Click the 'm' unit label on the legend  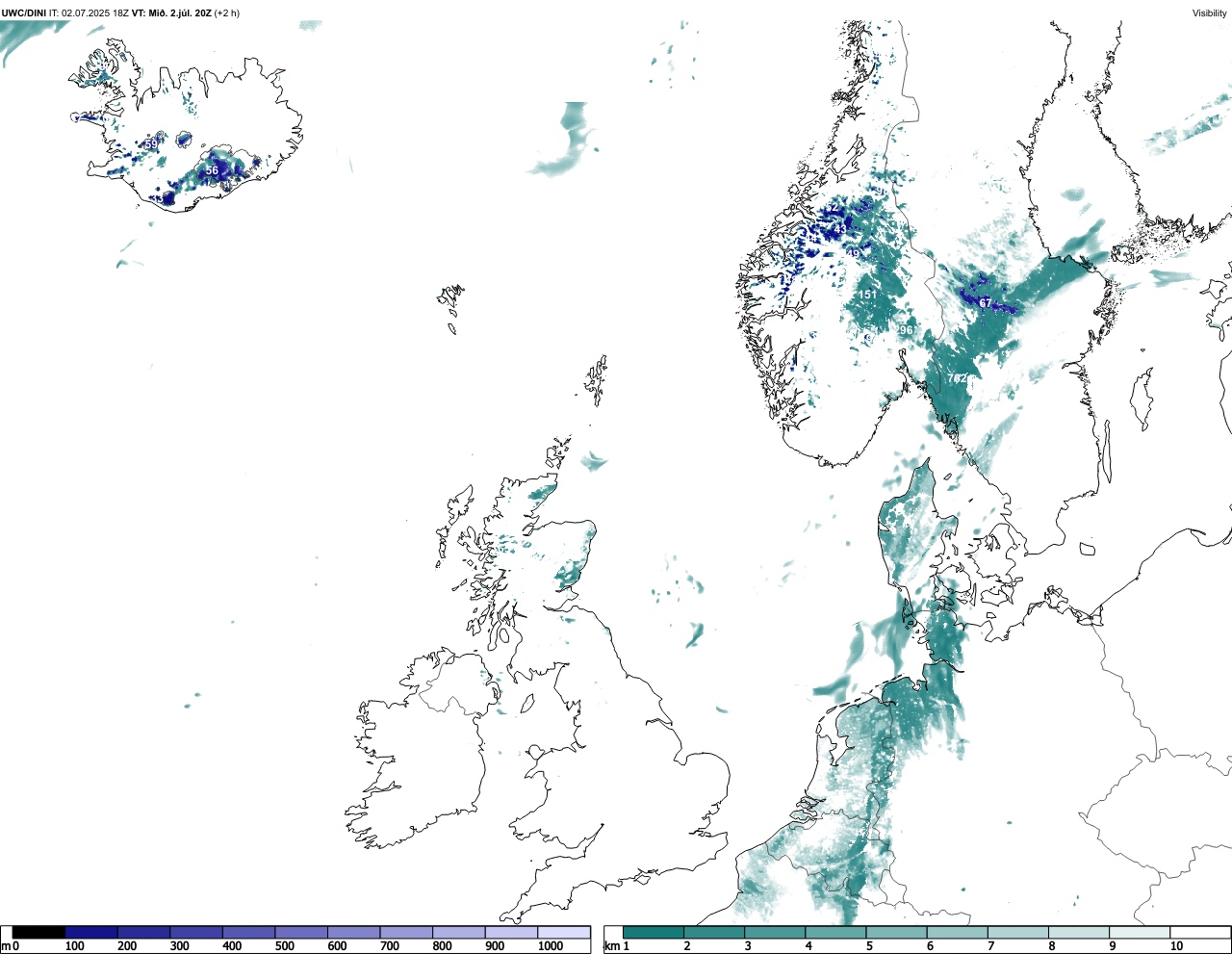[x=6, y=945]
